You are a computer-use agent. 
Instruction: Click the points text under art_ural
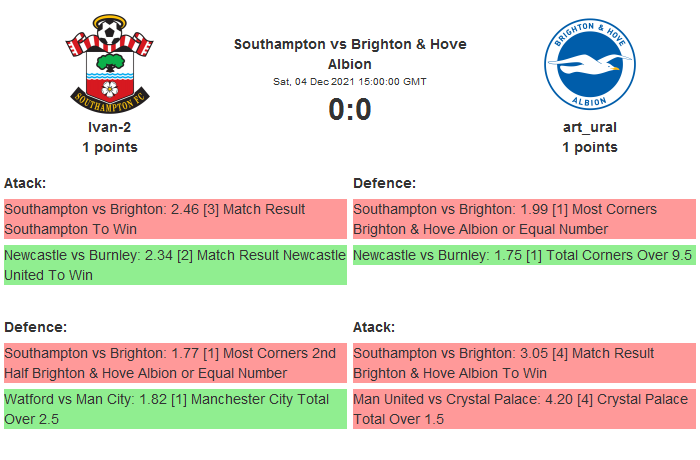click(589, 147)
